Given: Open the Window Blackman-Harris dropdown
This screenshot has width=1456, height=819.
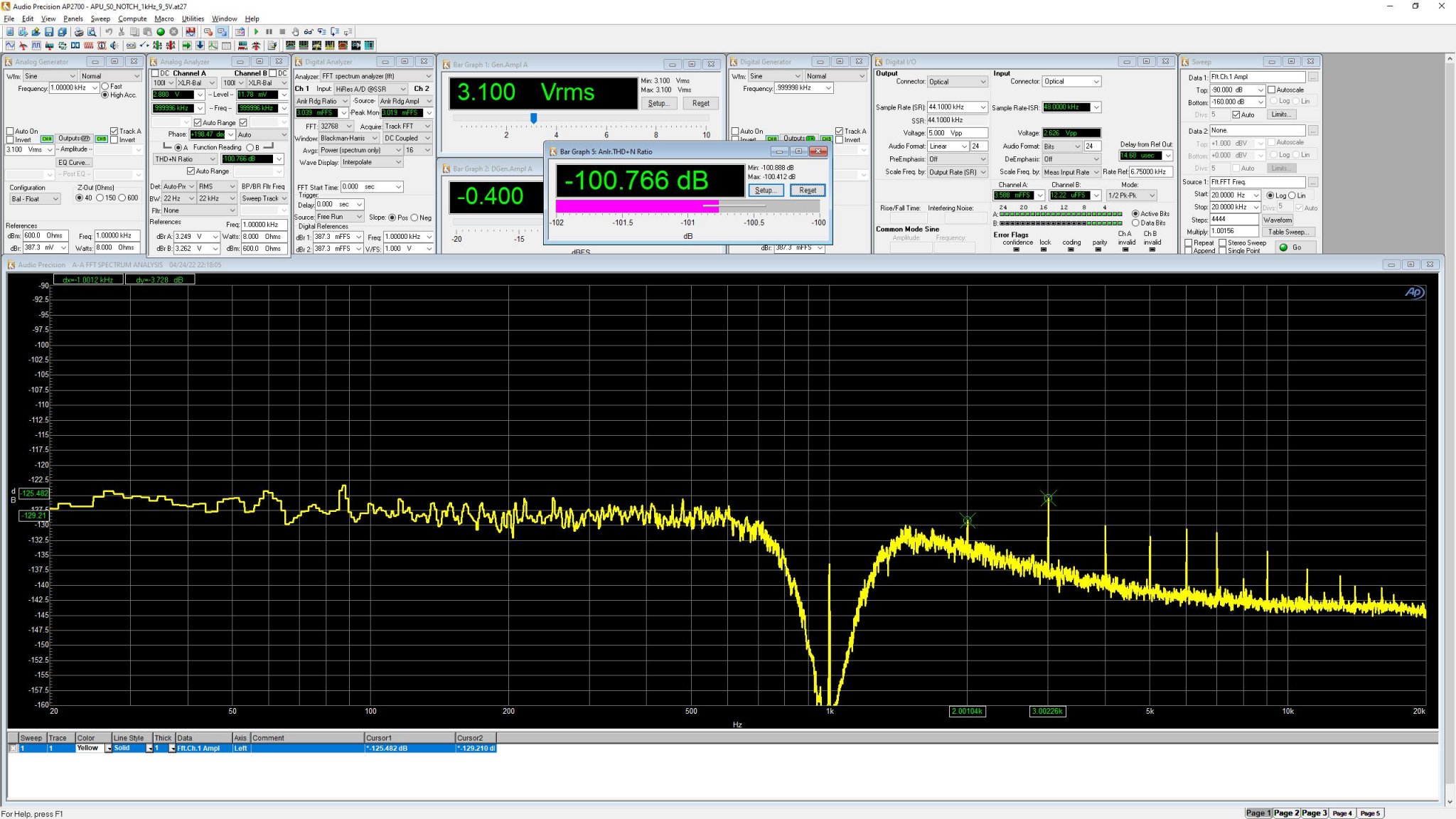Looking at the screenshot, I should (x=348, y=138).
